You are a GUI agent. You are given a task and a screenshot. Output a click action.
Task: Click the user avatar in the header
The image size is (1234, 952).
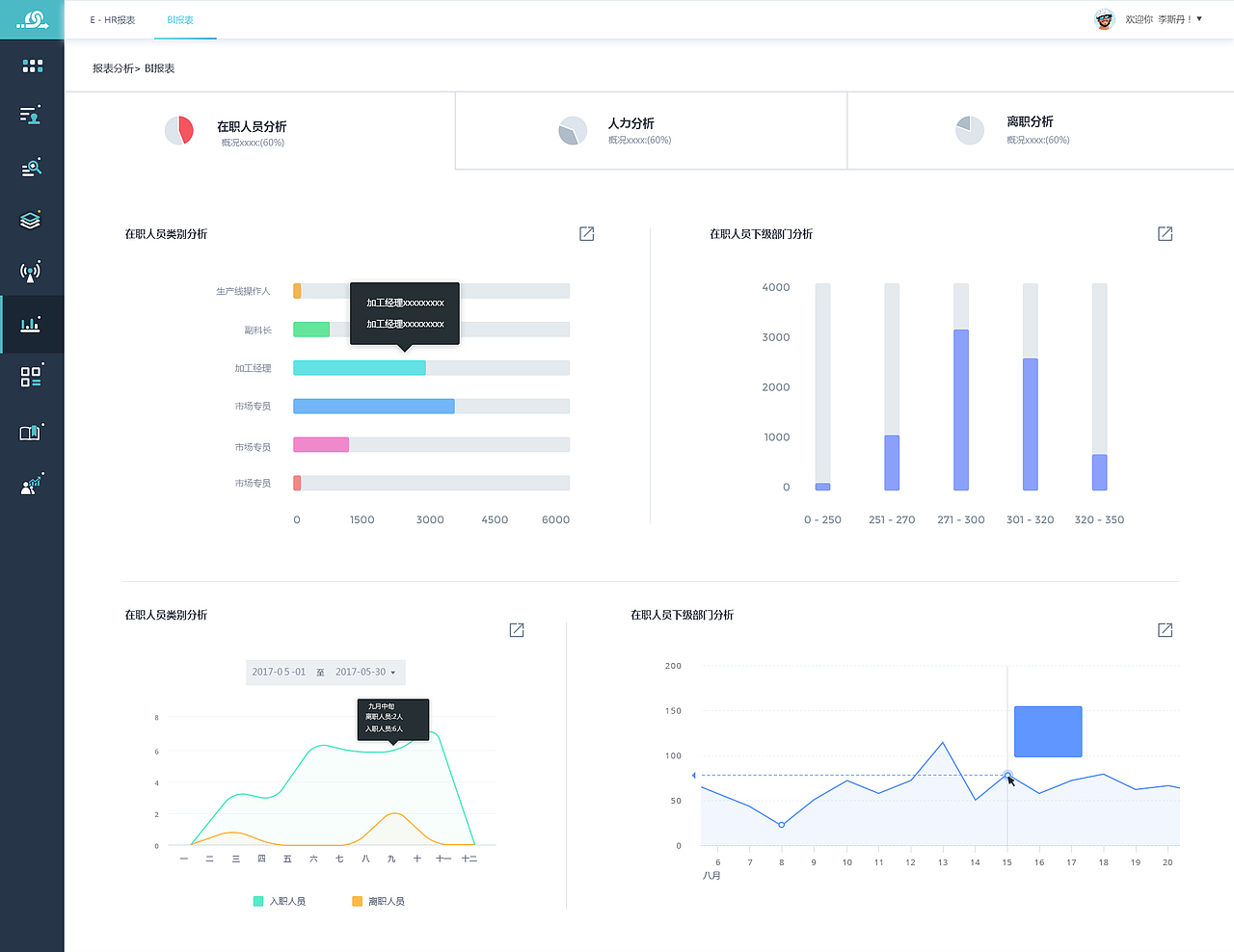(1105, 19)
